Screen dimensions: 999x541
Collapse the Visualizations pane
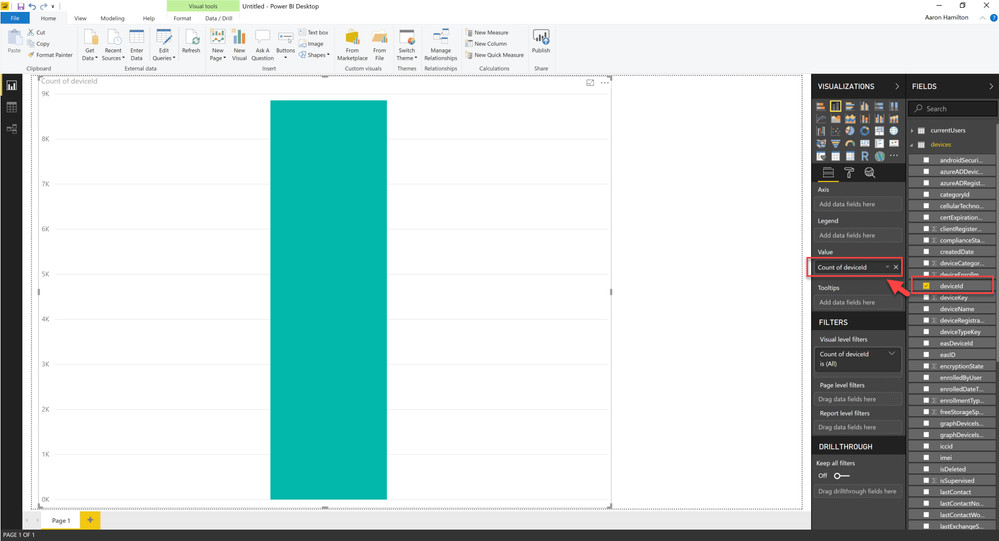pos(897,86)
